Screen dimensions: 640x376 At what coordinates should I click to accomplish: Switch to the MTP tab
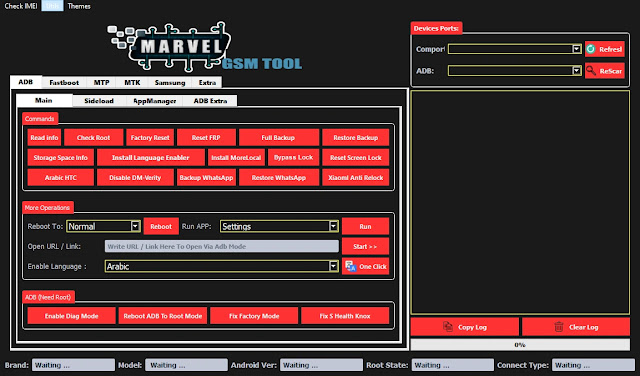point(101,82)
